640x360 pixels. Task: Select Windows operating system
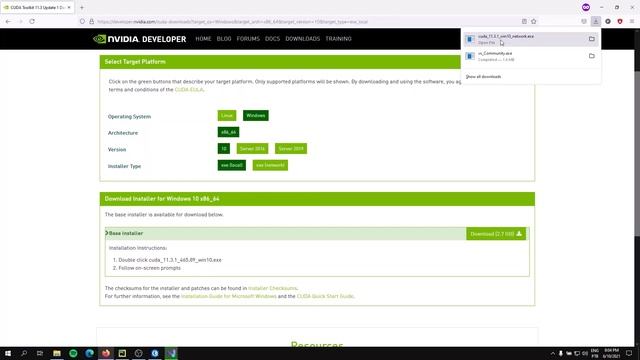tap(256, 116)
